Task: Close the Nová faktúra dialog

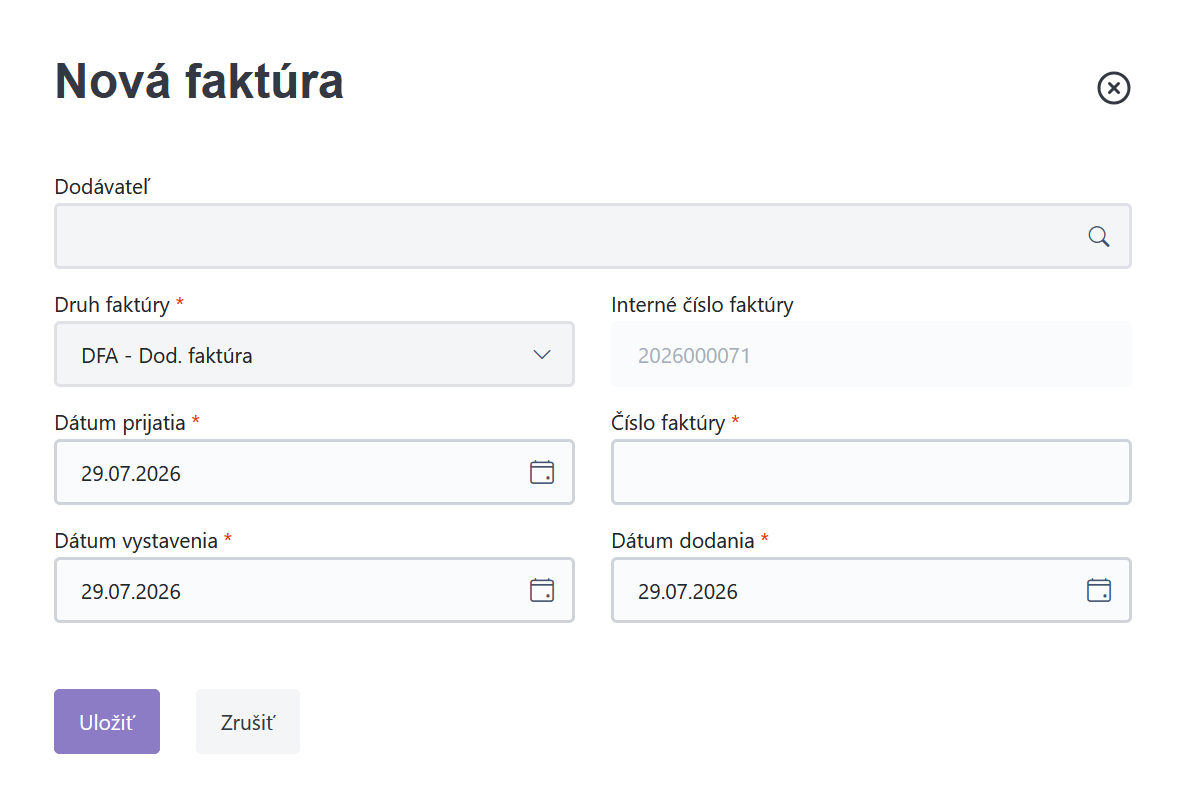Action: [x=1113, y=88]
